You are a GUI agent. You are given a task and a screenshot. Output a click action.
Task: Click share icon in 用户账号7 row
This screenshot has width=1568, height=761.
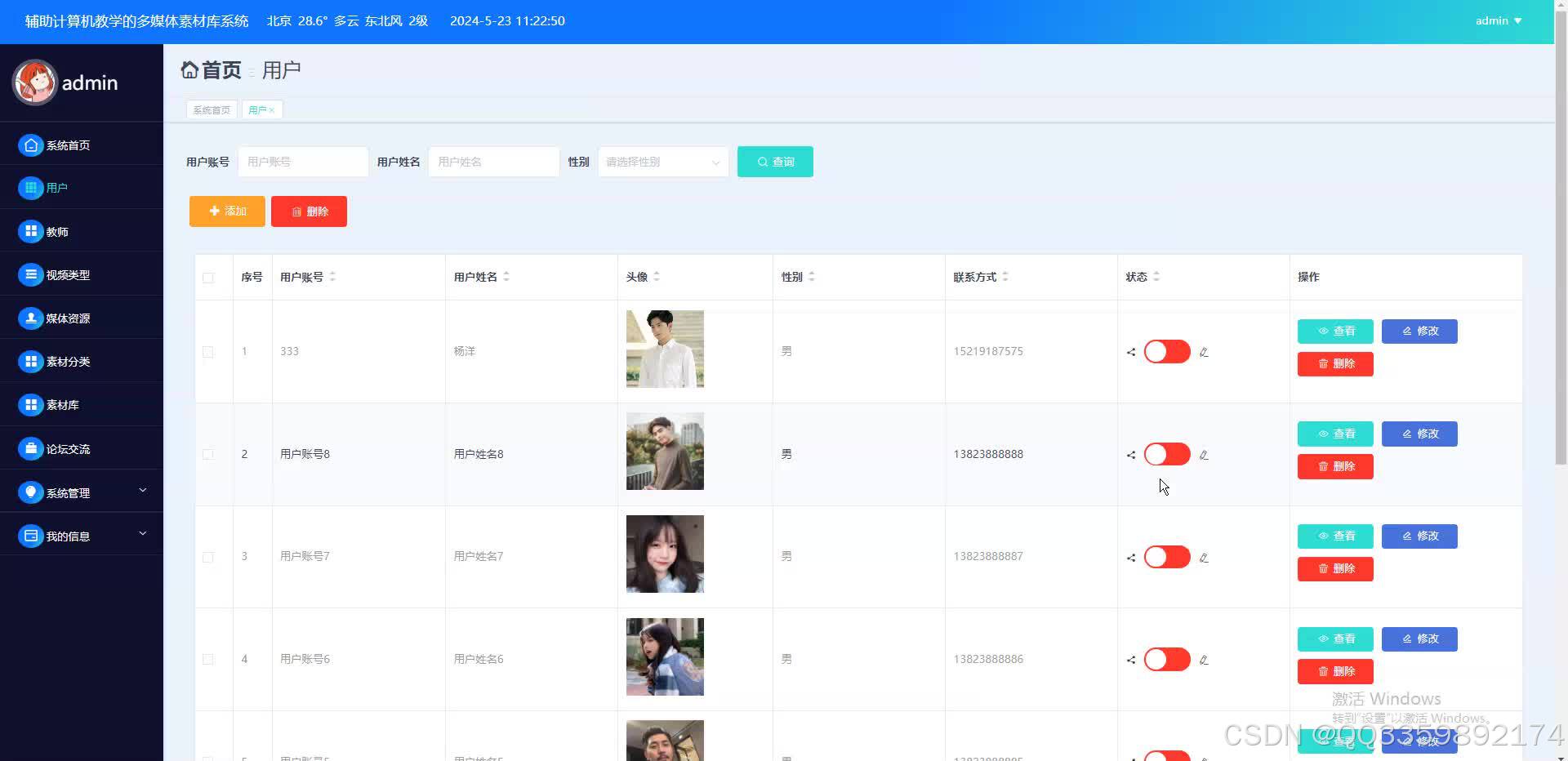click(x=1131, y=558)
